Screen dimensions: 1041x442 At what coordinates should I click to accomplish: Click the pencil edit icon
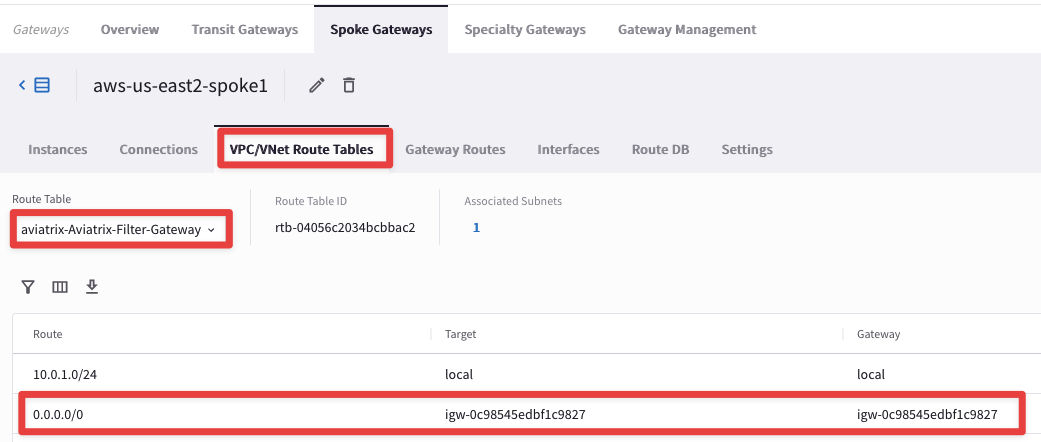pos(317,86)
